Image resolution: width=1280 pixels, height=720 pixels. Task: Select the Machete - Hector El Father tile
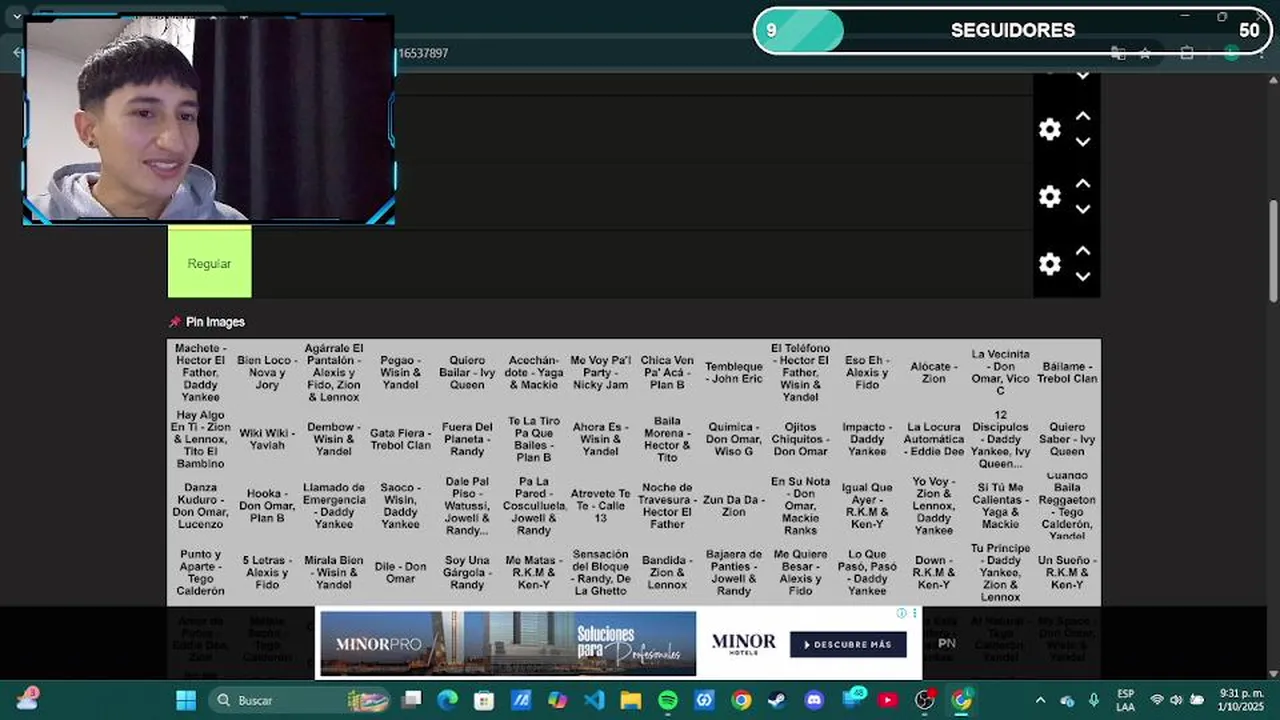pyautogui.click(x=200, y=372)
